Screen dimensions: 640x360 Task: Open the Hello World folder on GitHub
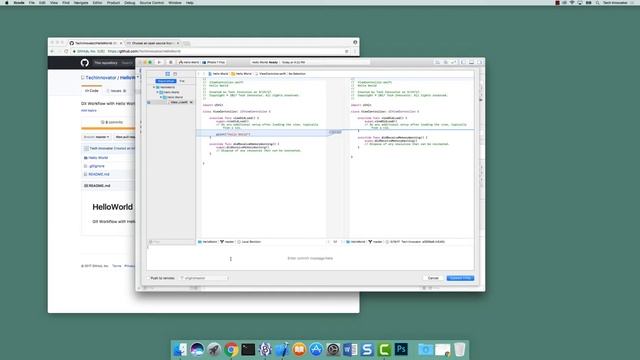pos(98,158)
